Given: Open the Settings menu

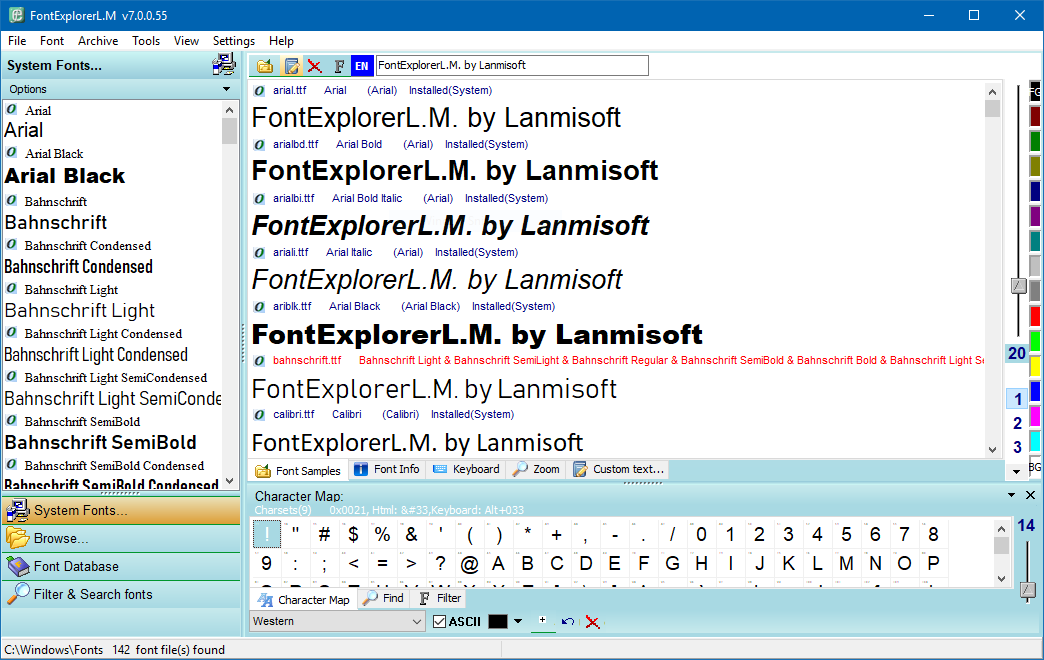Looking at the screenshot, I should (x=234, y=41).
